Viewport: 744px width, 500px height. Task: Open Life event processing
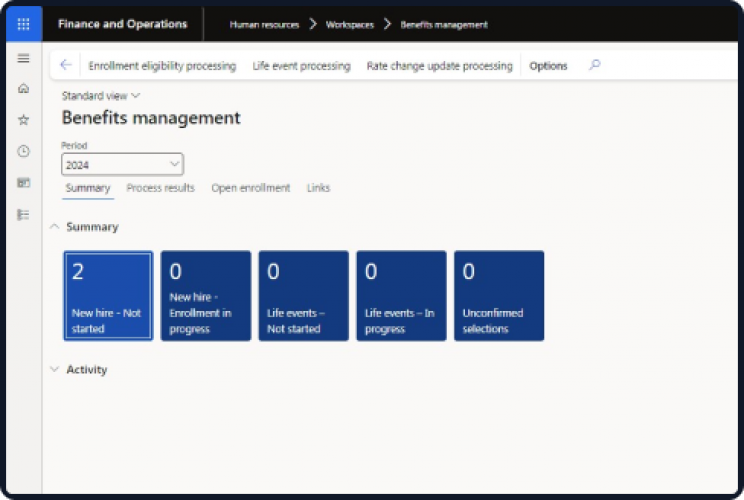click(x=301, y=65)
